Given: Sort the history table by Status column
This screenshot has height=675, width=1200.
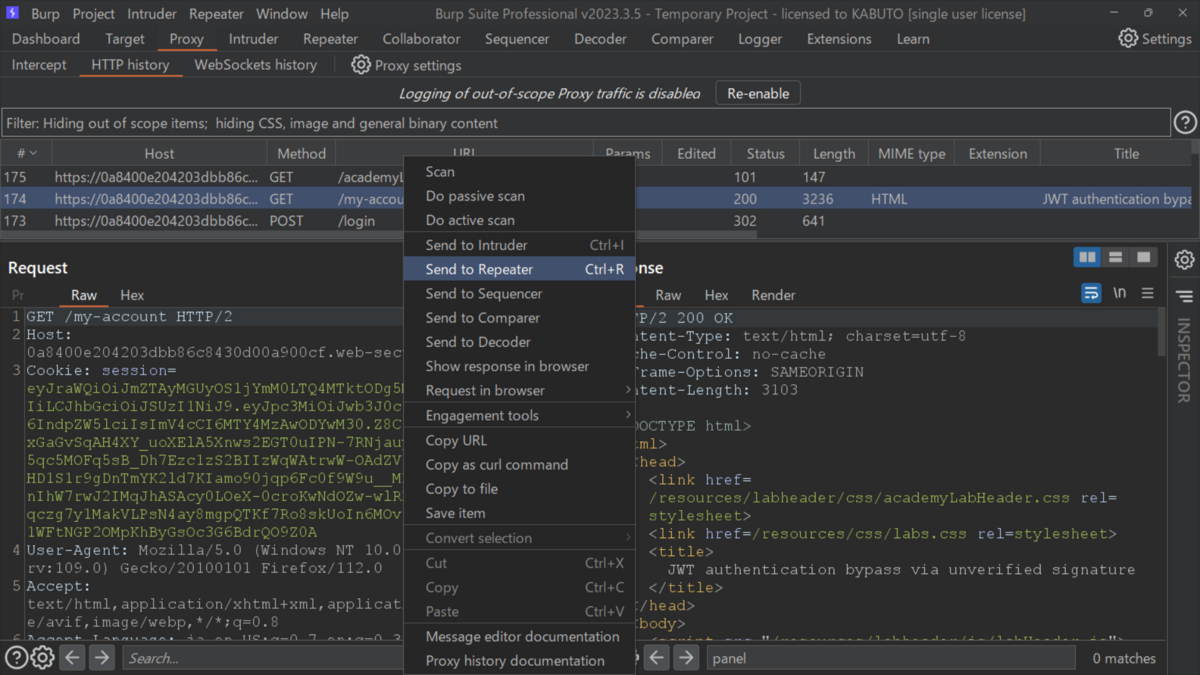Looking at the screenshot, I should tap(765, 153).
